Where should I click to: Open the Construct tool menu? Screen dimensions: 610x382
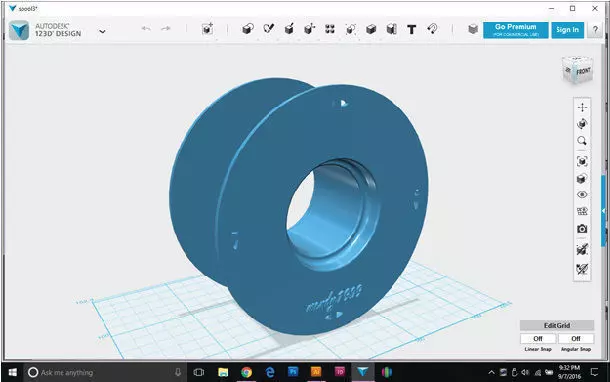(x=289, y=29)
